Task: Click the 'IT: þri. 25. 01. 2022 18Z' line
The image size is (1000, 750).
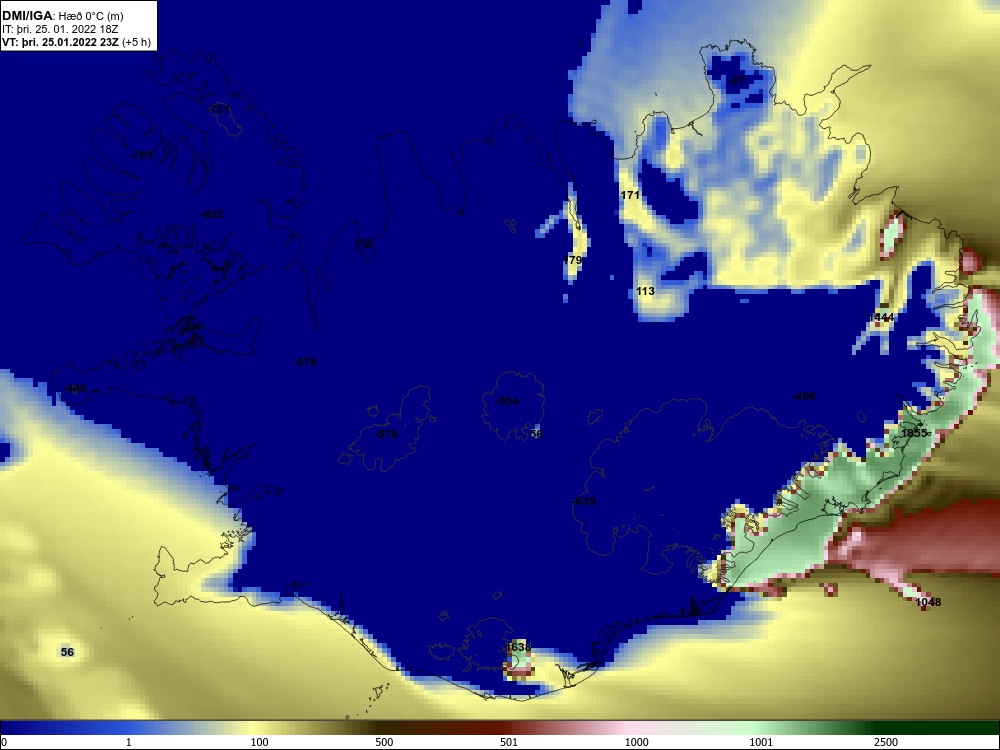Action: point(61,29)
